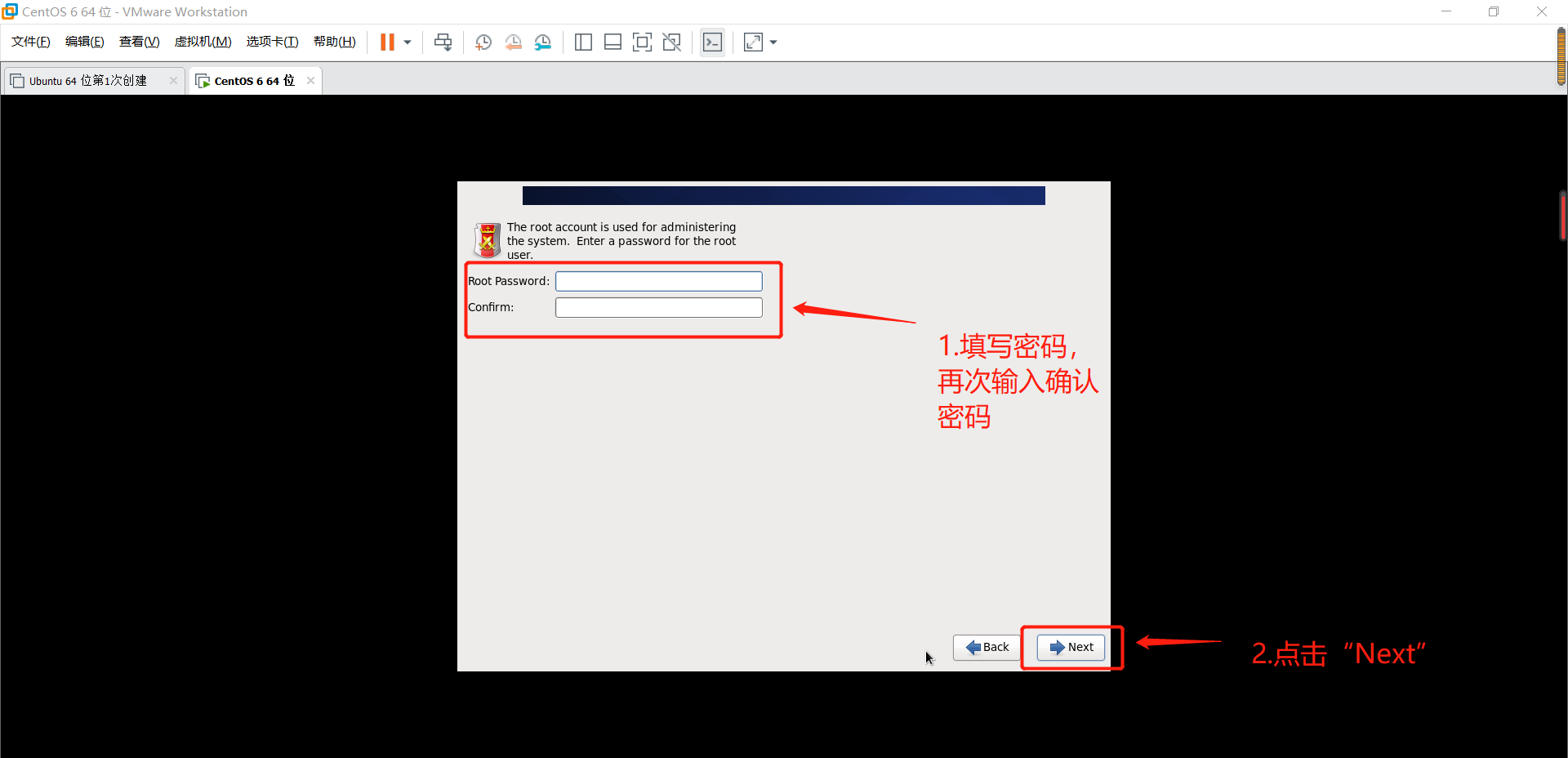
Task: Open the 查看(V) menu
Action: point(140,42)
